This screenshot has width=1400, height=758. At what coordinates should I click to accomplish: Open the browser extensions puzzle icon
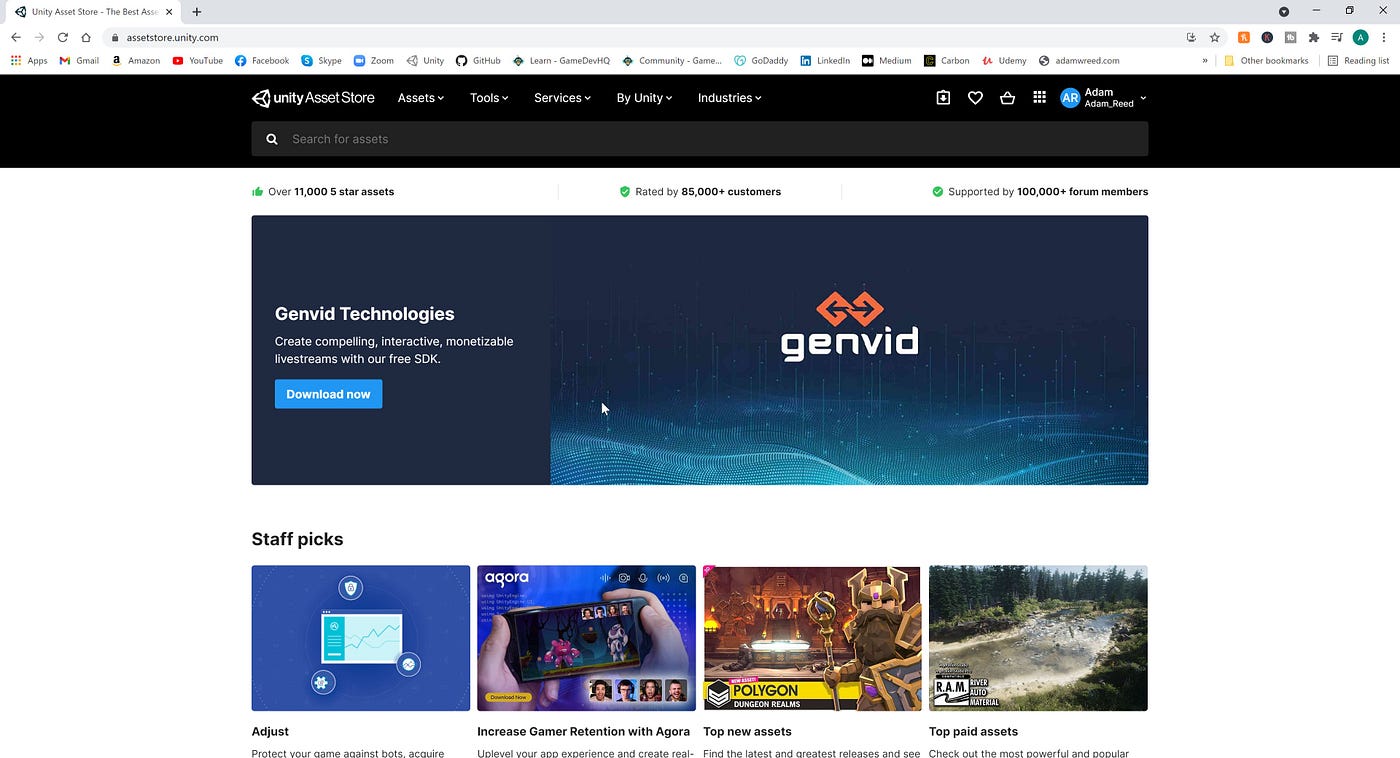pyautogui.click(x=1314, y=37)
